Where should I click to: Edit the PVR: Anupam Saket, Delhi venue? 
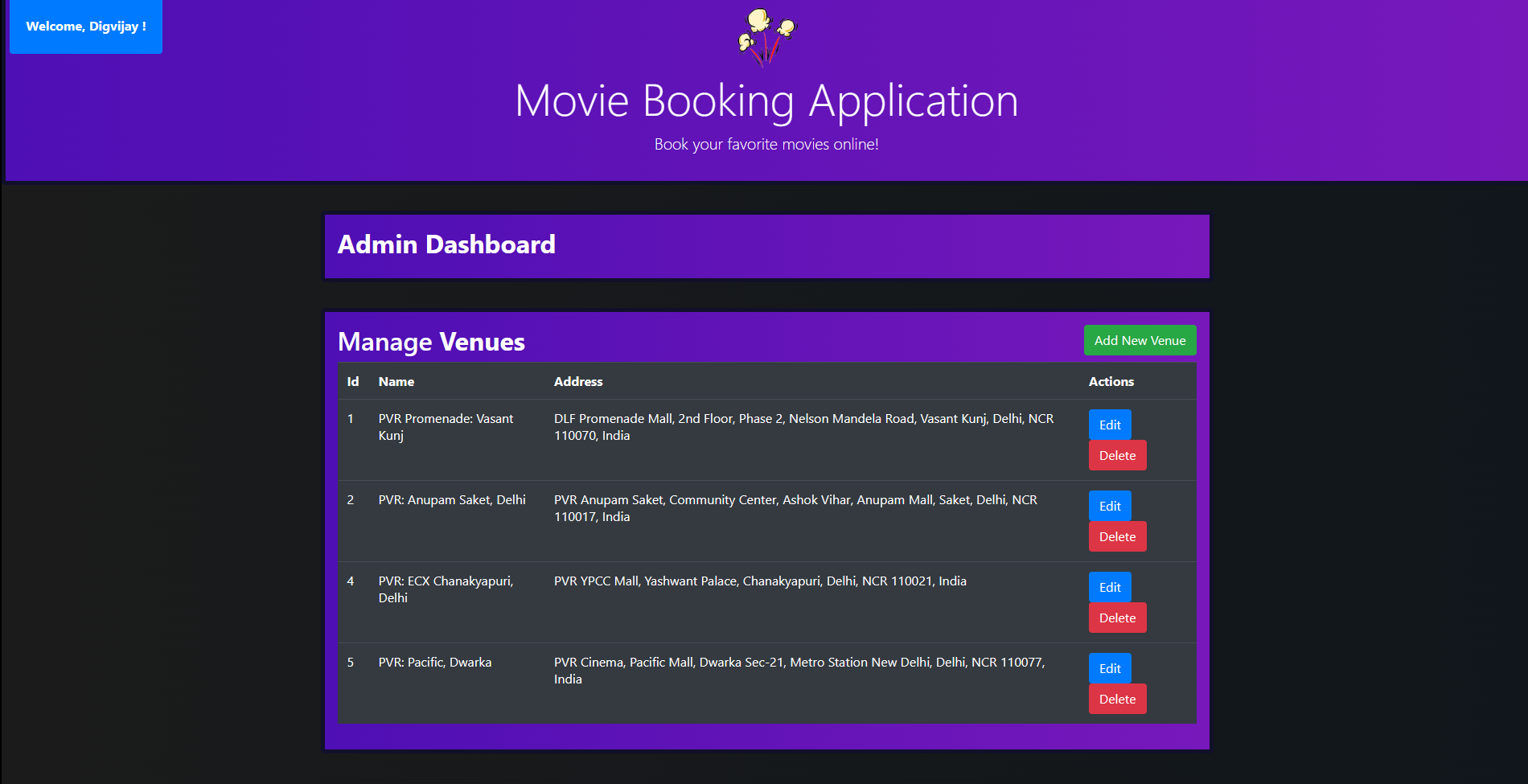tap(1109, 506)
